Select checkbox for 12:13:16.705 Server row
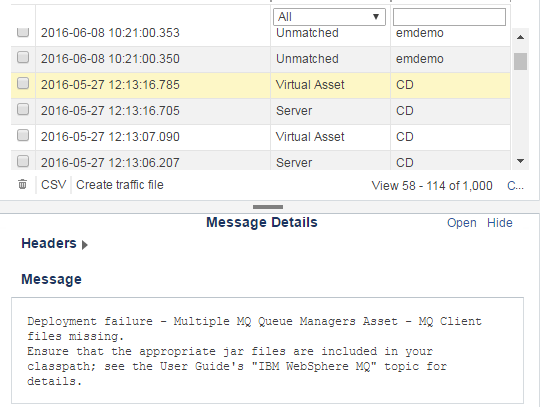This screenshot has height=407, width=544. click(23, 109)
